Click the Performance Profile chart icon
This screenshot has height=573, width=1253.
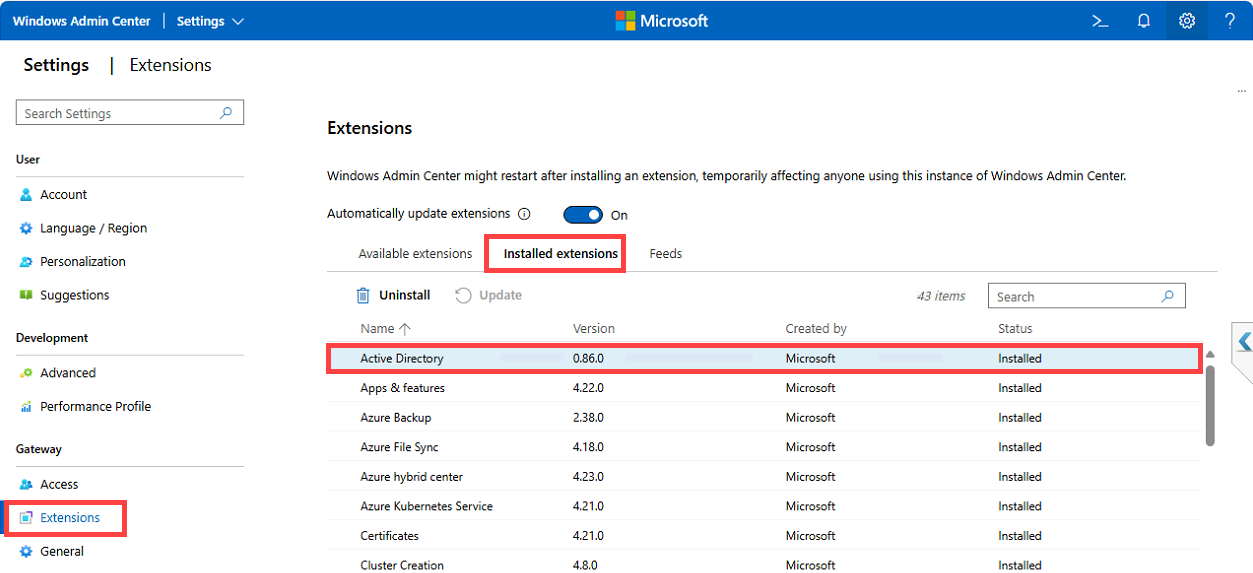point(26,407)
